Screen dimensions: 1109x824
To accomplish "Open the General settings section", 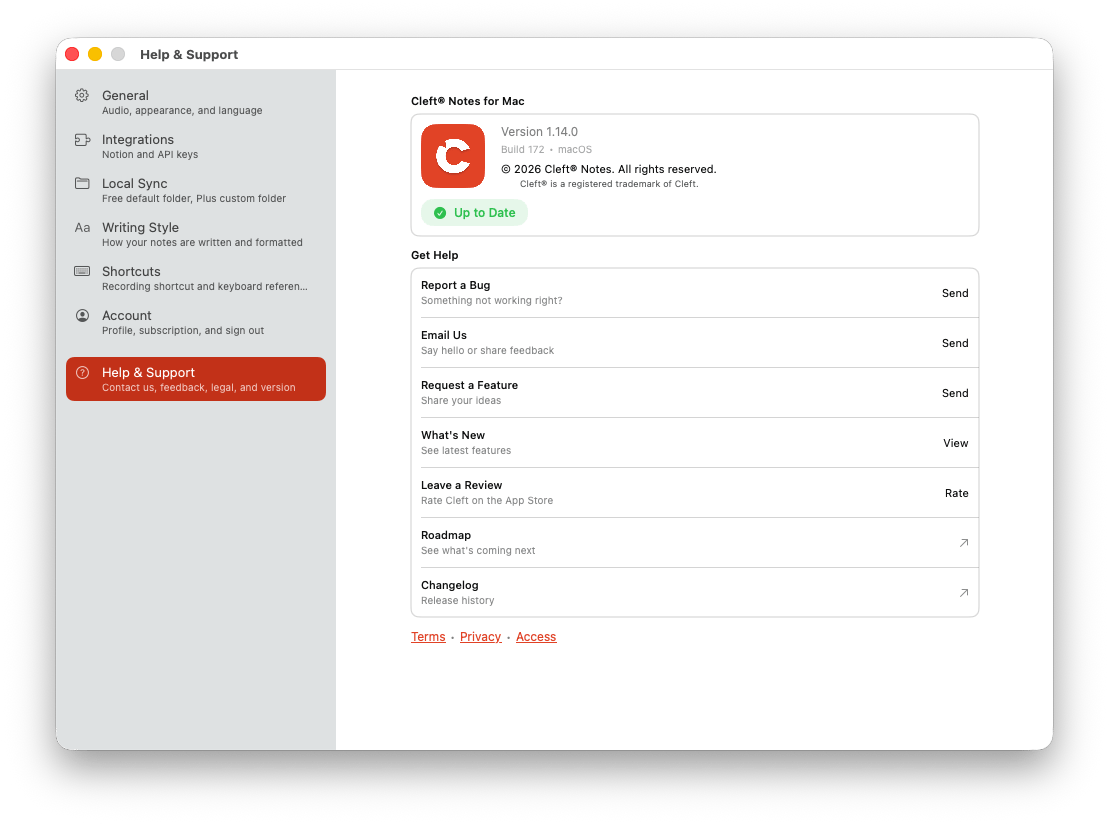I will point(196,102).
